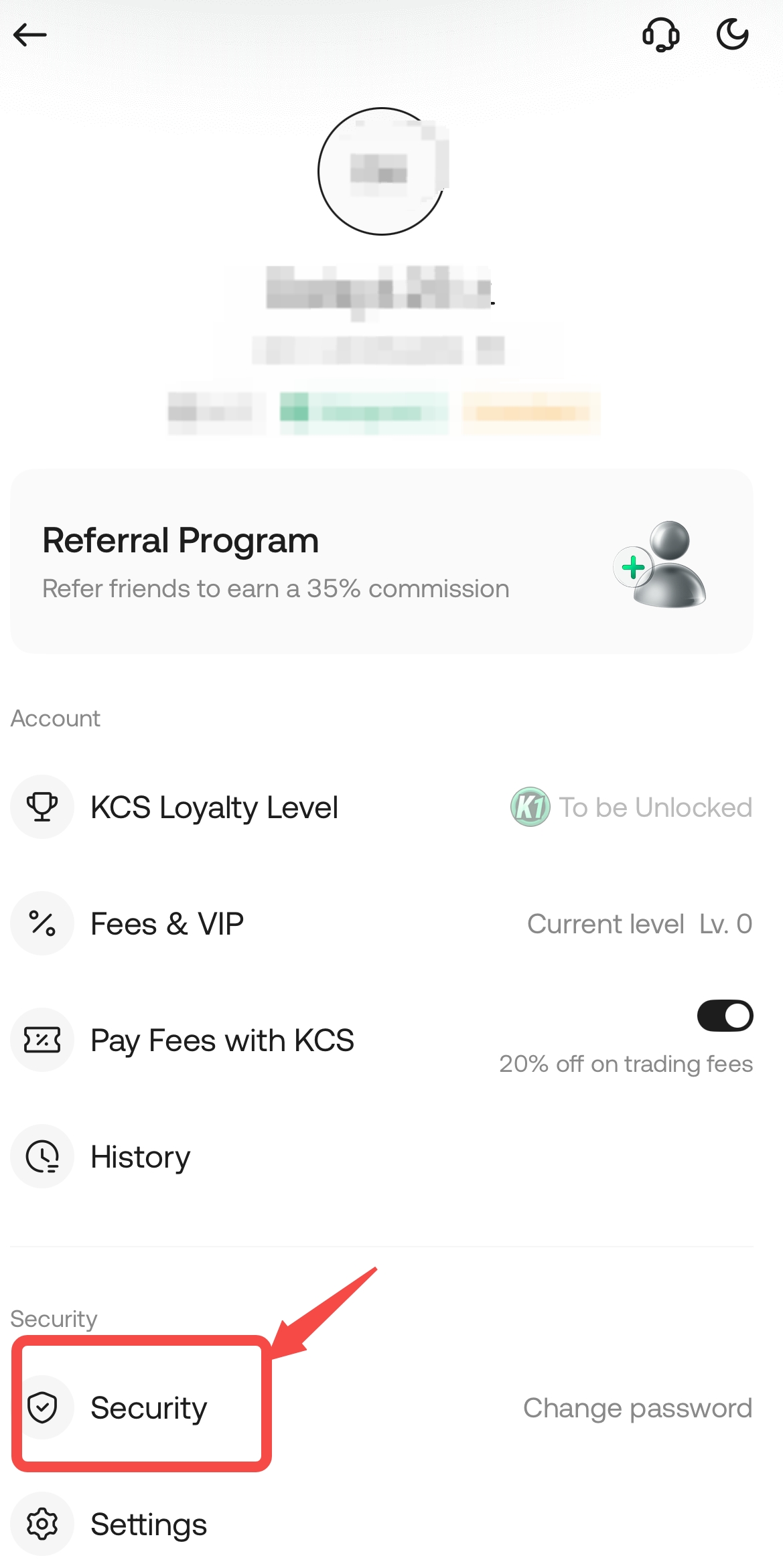Open customer support headset icon
This screenshot has width=783, height=1568.
click(x=660, y=35)
